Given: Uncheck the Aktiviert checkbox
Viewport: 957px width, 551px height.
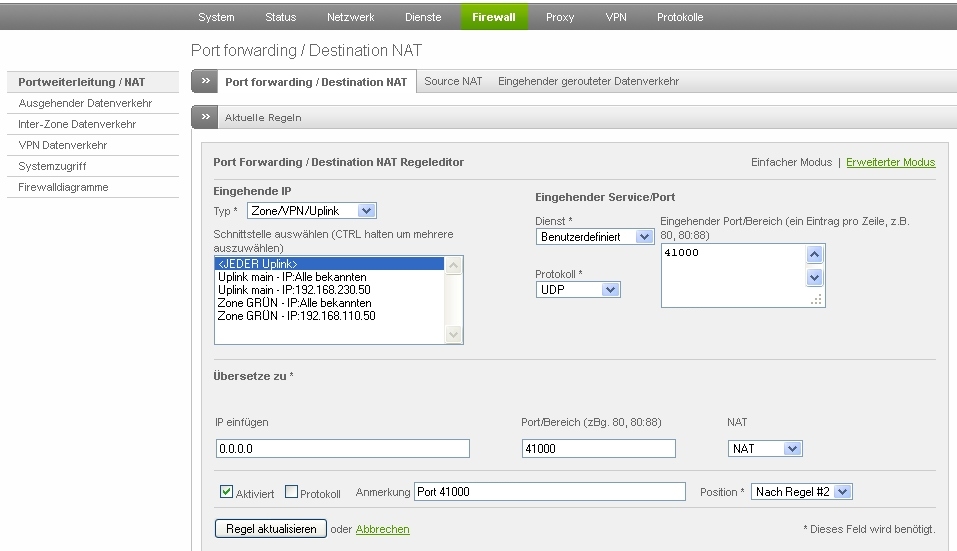Looking at the screenshot, I should 227,492.
